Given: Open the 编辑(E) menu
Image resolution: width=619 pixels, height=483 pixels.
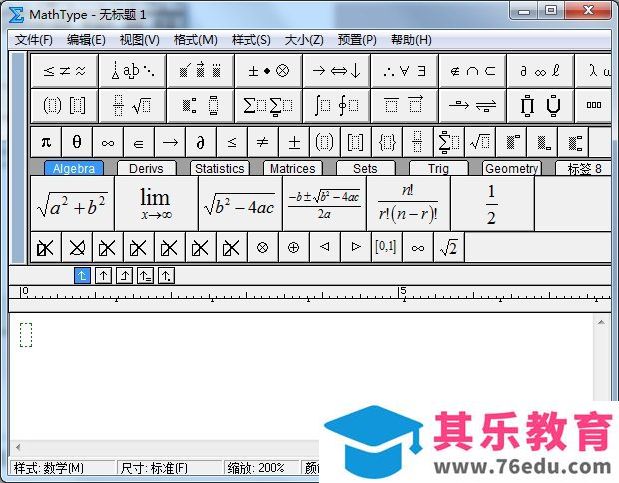Looking at the screenshot, I should point(86,40).
